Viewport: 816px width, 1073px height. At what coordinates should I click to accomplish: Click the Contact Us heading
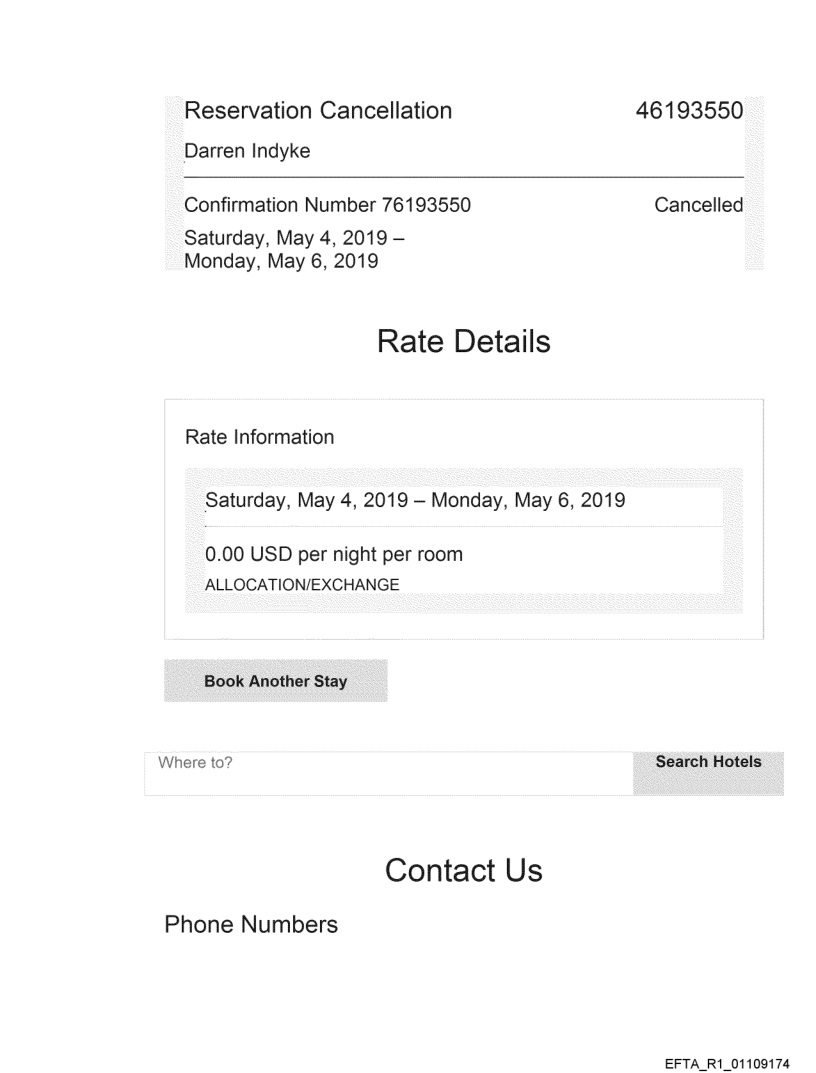point(463,870)
